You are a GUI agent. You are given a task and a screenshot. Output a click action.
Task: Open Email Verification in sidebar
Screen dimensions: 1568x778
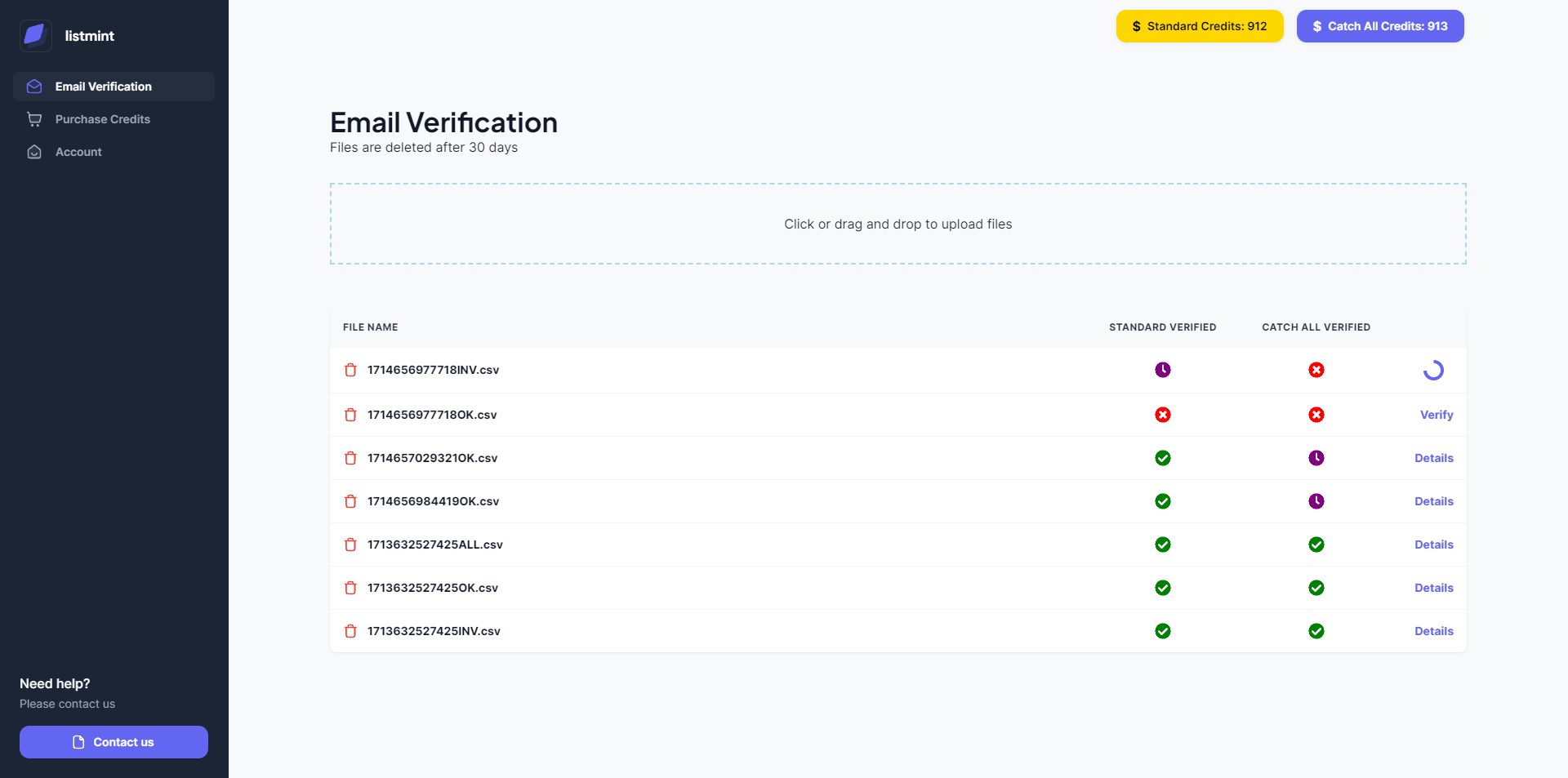103,87
